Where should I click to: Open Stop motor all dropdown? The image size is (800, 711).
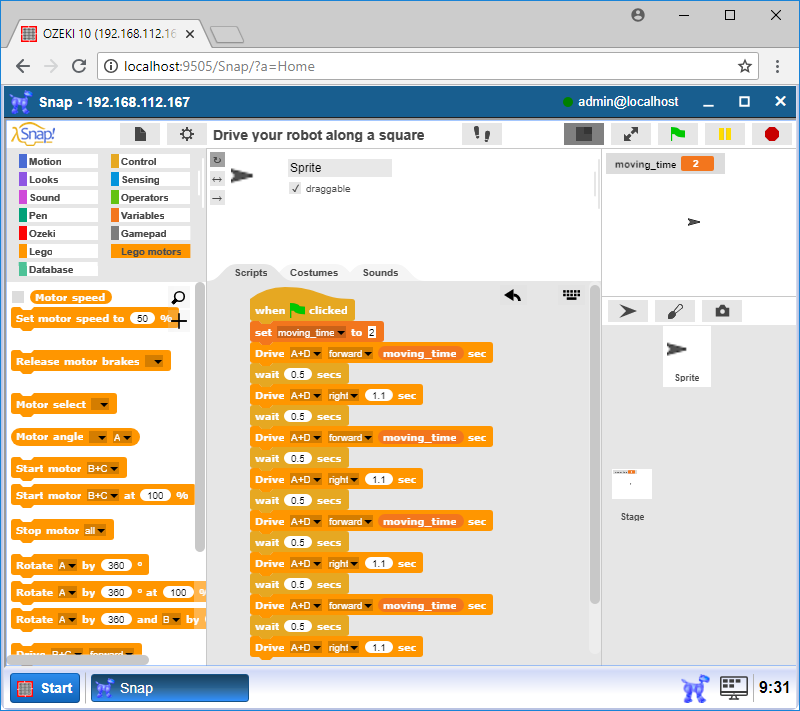click(x=94, y=530)
